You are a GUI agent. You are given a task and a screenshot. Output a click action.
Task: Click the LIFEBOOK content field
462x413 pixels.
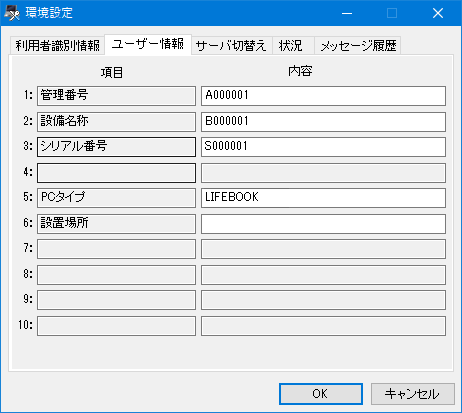[323, 198]
